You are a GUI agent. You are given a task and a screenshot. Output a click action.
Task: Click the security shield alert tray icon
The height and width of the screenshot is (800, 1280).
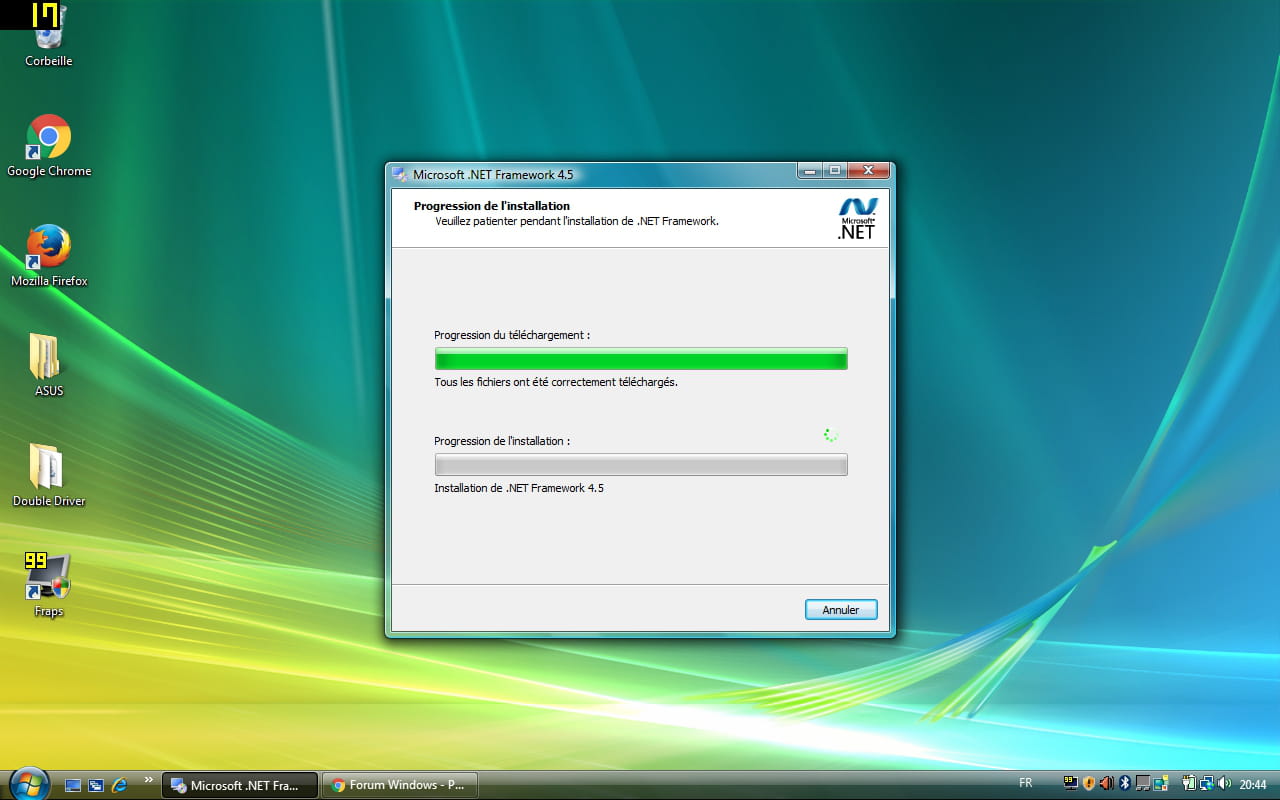click(1088, 783)
